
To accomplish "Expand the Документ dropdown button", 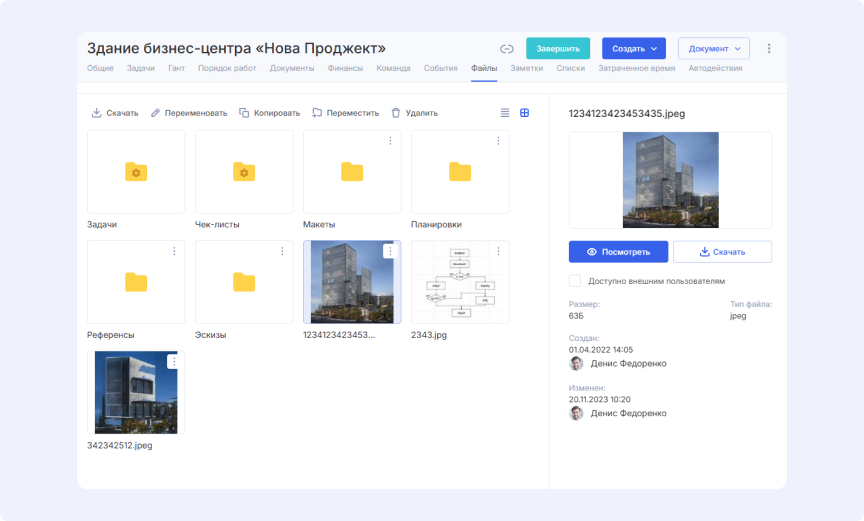I will point(713,48).
